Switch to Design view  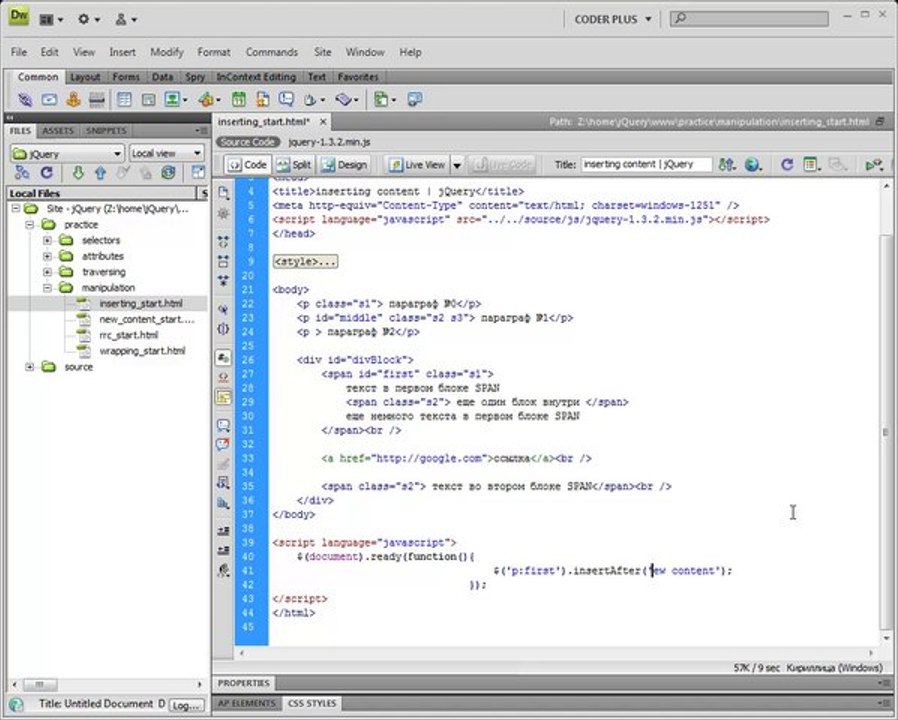pyautogui.click(x=344, y=165)
